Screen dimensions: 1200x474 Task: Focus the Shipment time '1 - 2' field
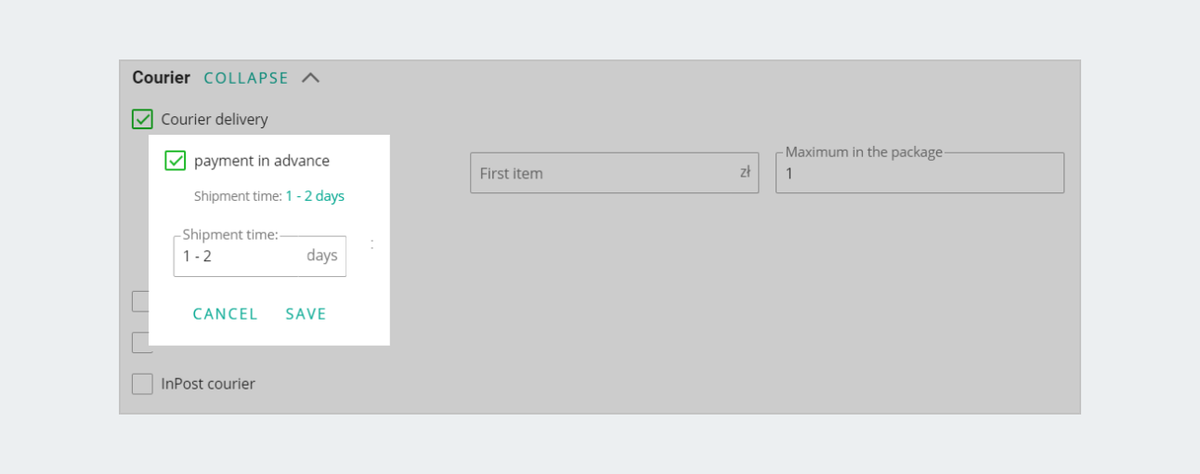tap(260, 256)
